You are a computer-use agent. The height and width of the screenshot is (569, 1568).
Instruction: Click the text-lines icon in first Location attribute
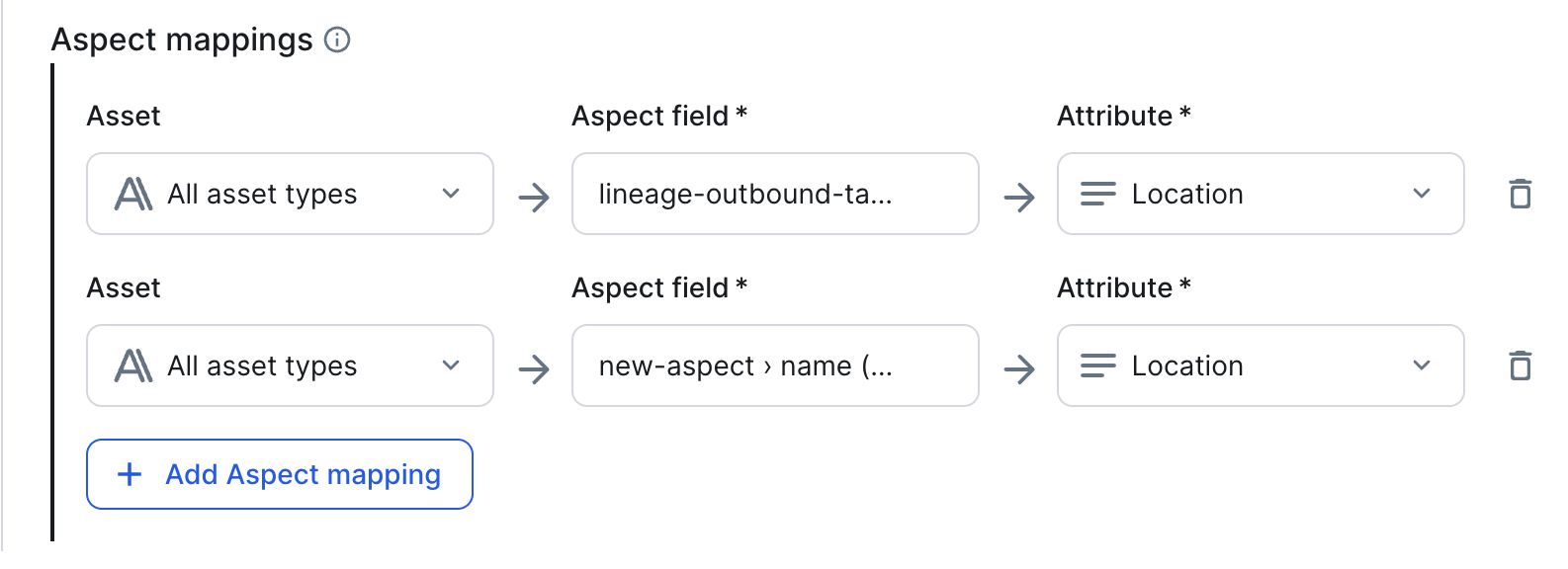[x=1098, y=194]
